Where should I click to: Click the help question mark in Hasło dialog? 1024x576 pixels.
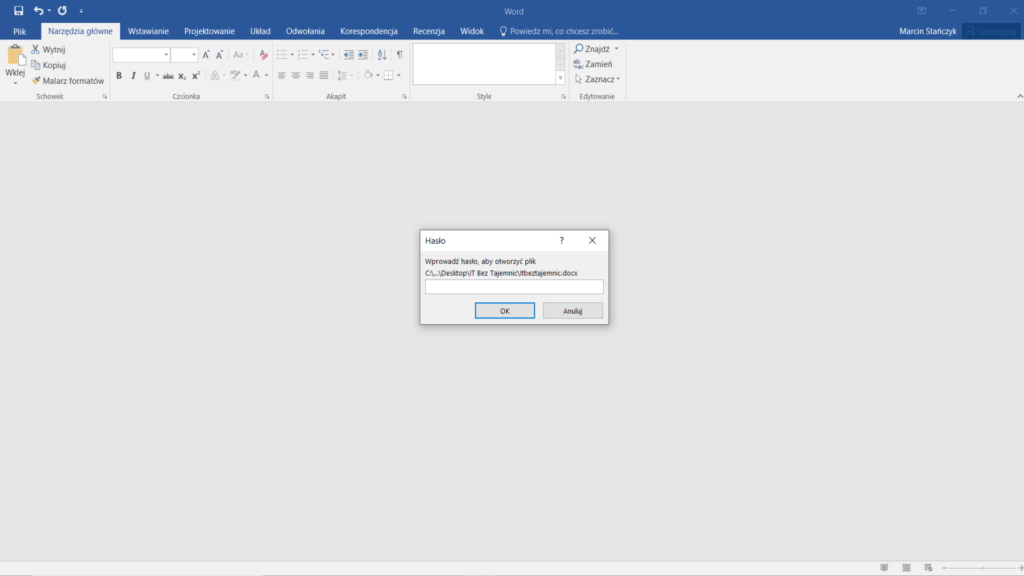[561, 241]
